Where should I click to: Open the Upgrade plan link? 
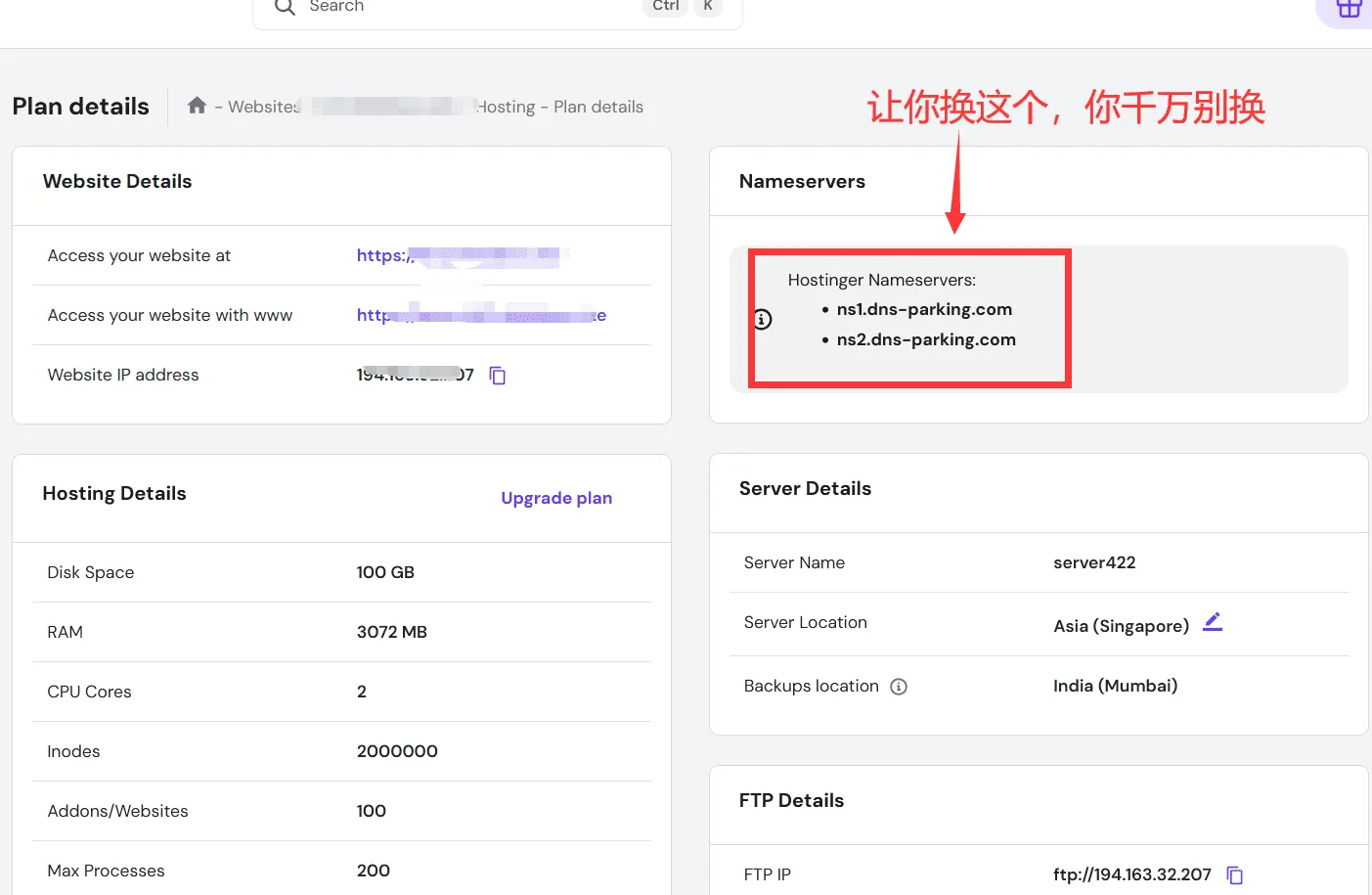coord(556,498)
